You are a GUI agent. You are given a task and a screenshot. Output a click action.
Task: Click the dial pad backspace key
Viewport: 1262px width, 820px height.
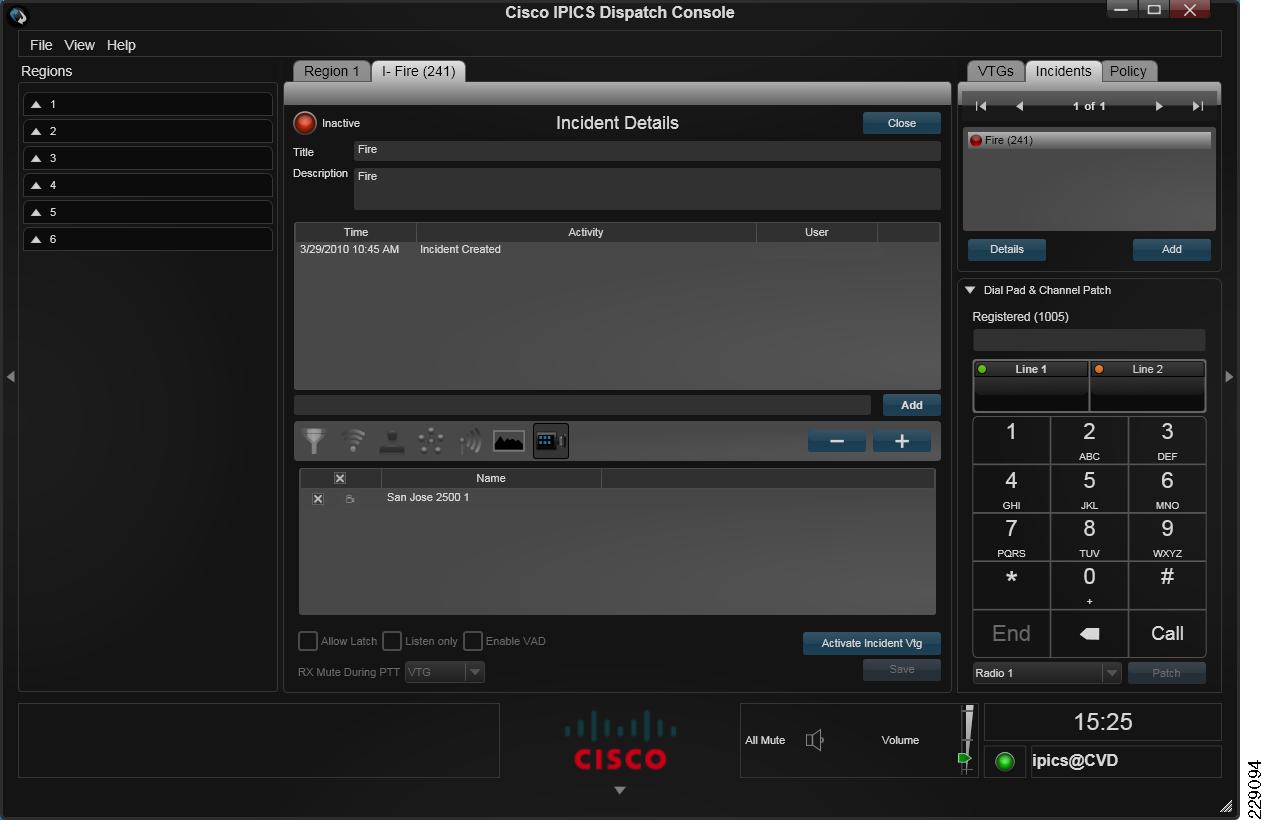point(1089,633)
